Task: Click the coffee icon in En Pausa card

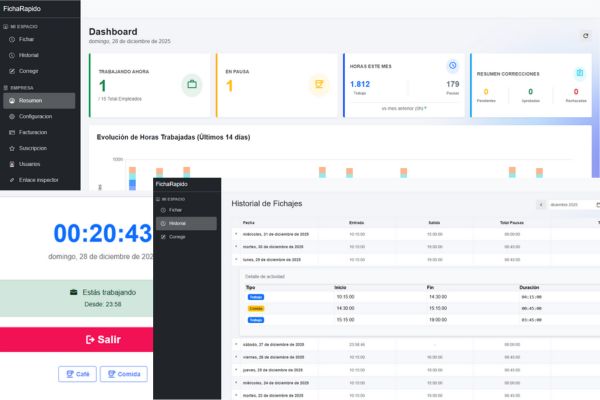Action: pyautogui.click(x=318, y=85)
